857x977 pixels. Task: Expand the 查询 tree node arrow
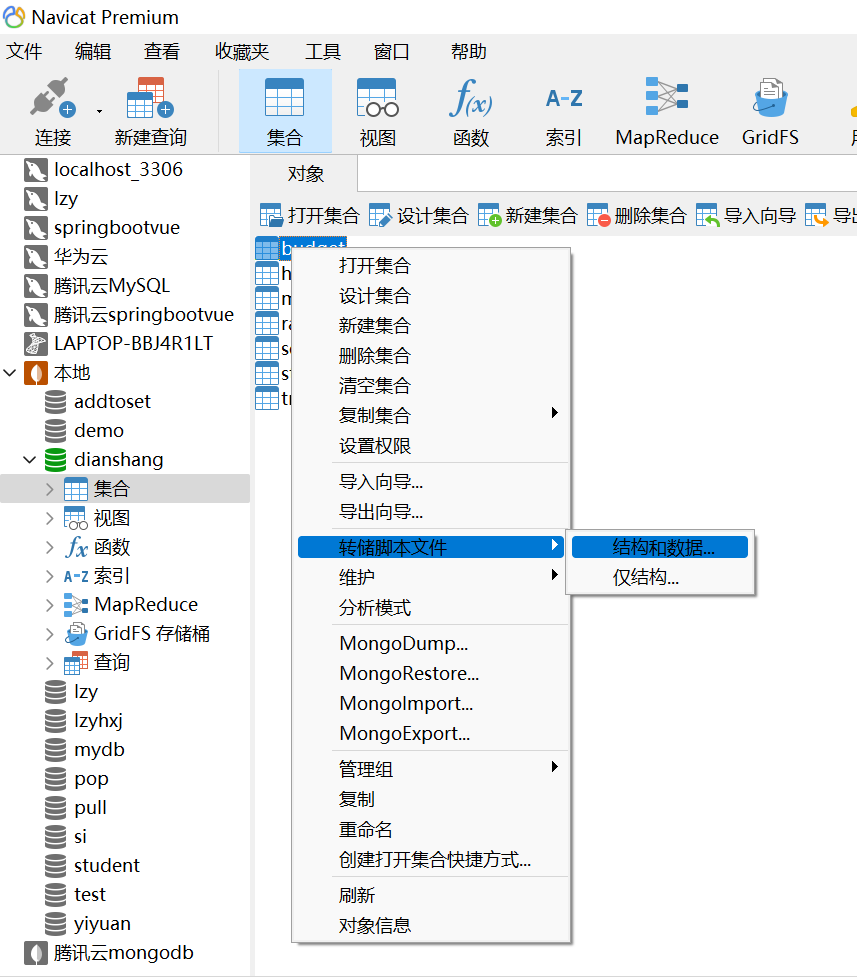(x=50, y=663)
